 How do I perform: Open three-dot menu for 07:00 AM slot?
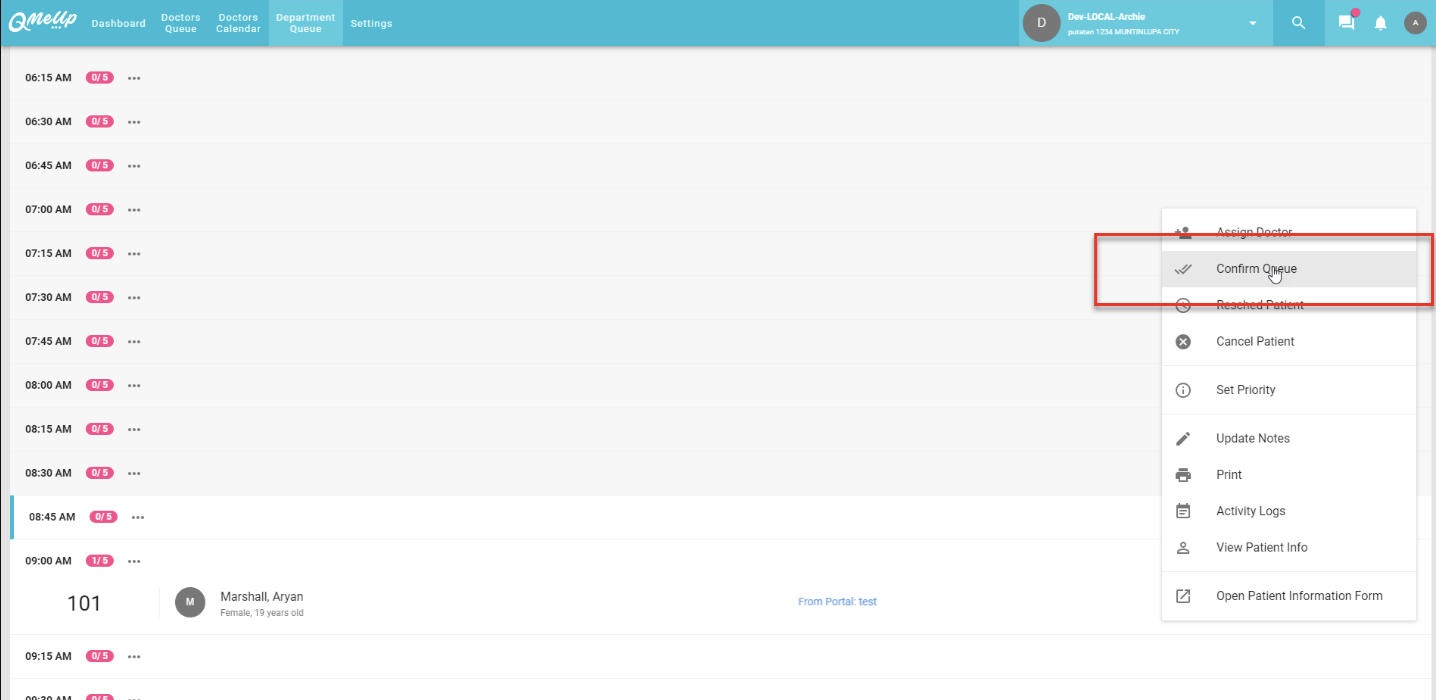pos(134,210)
